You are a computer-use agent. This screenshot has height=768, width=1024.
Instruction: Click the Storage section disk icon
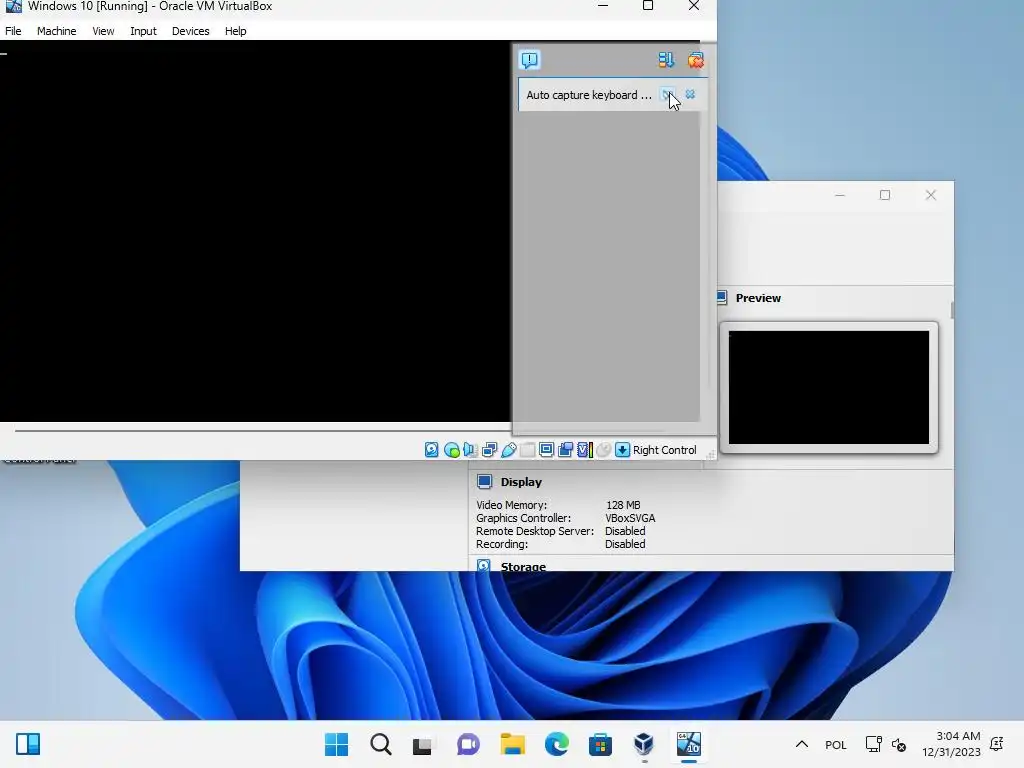click(483, 566)
